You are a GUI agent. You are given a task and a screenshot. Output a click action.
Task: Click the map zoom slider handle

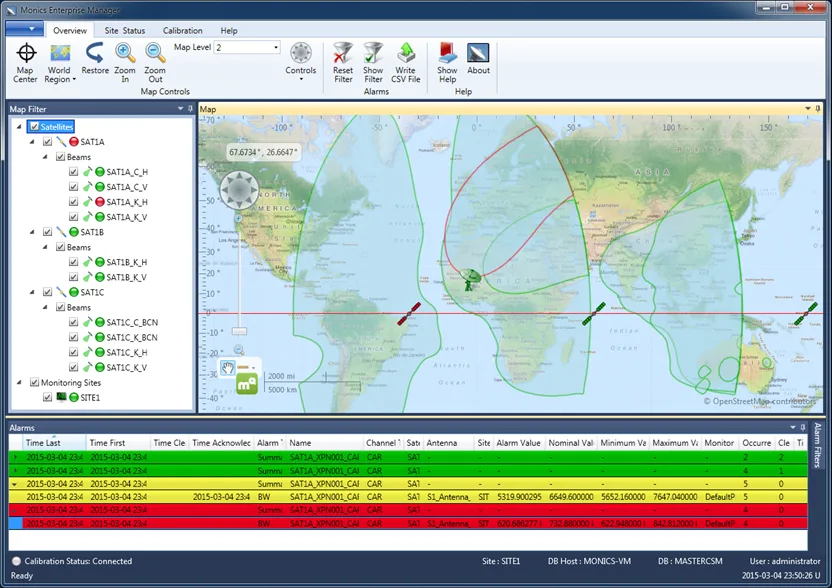[239, 331]
